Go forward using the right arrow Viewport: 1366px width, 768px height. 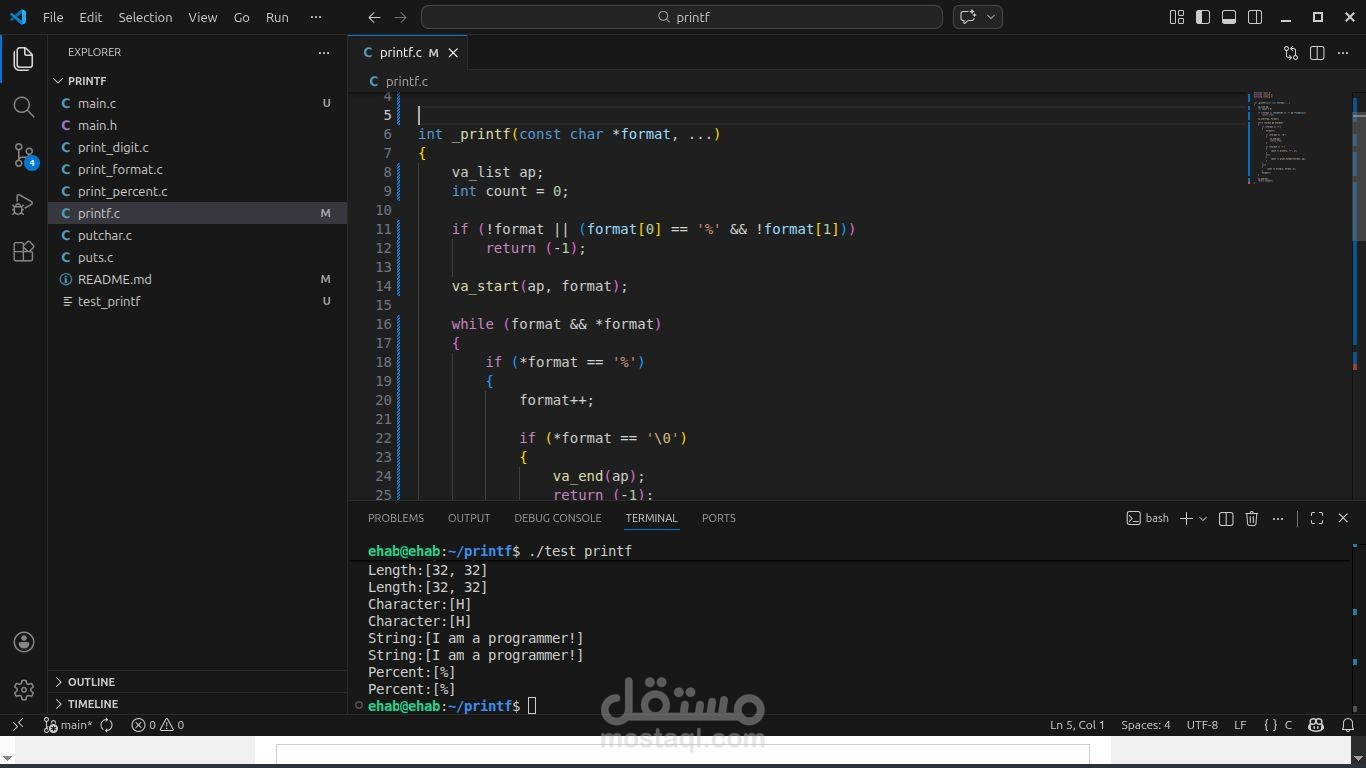[400, 17]
